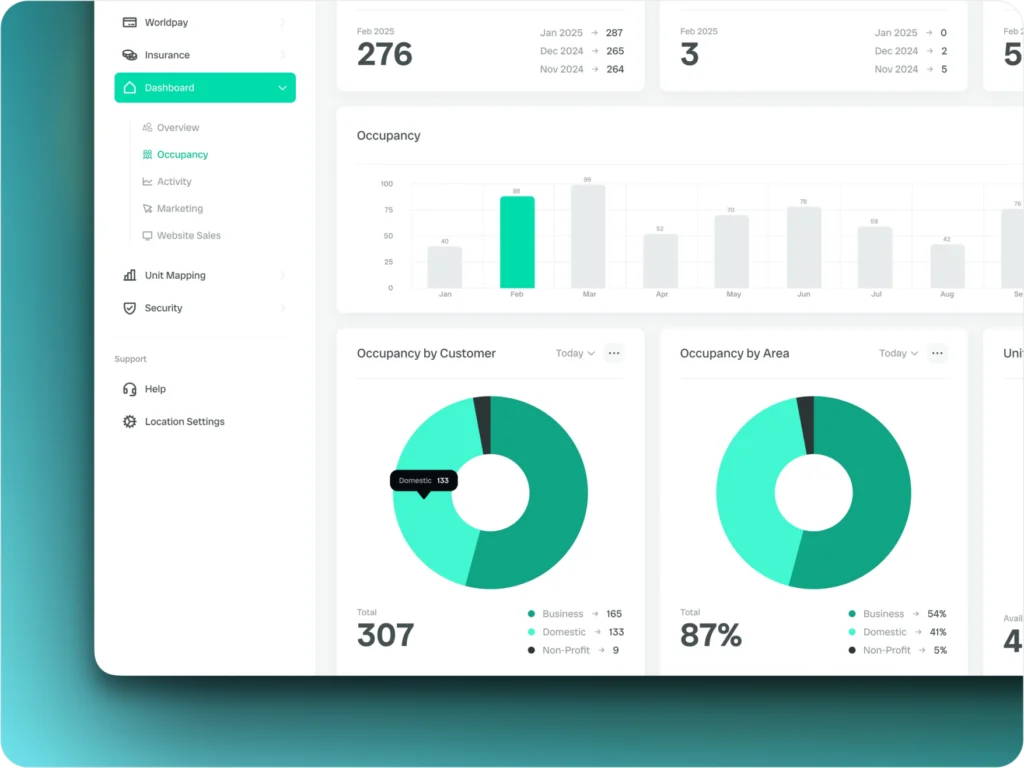Click the Overview submenu icon

(148, 127)
